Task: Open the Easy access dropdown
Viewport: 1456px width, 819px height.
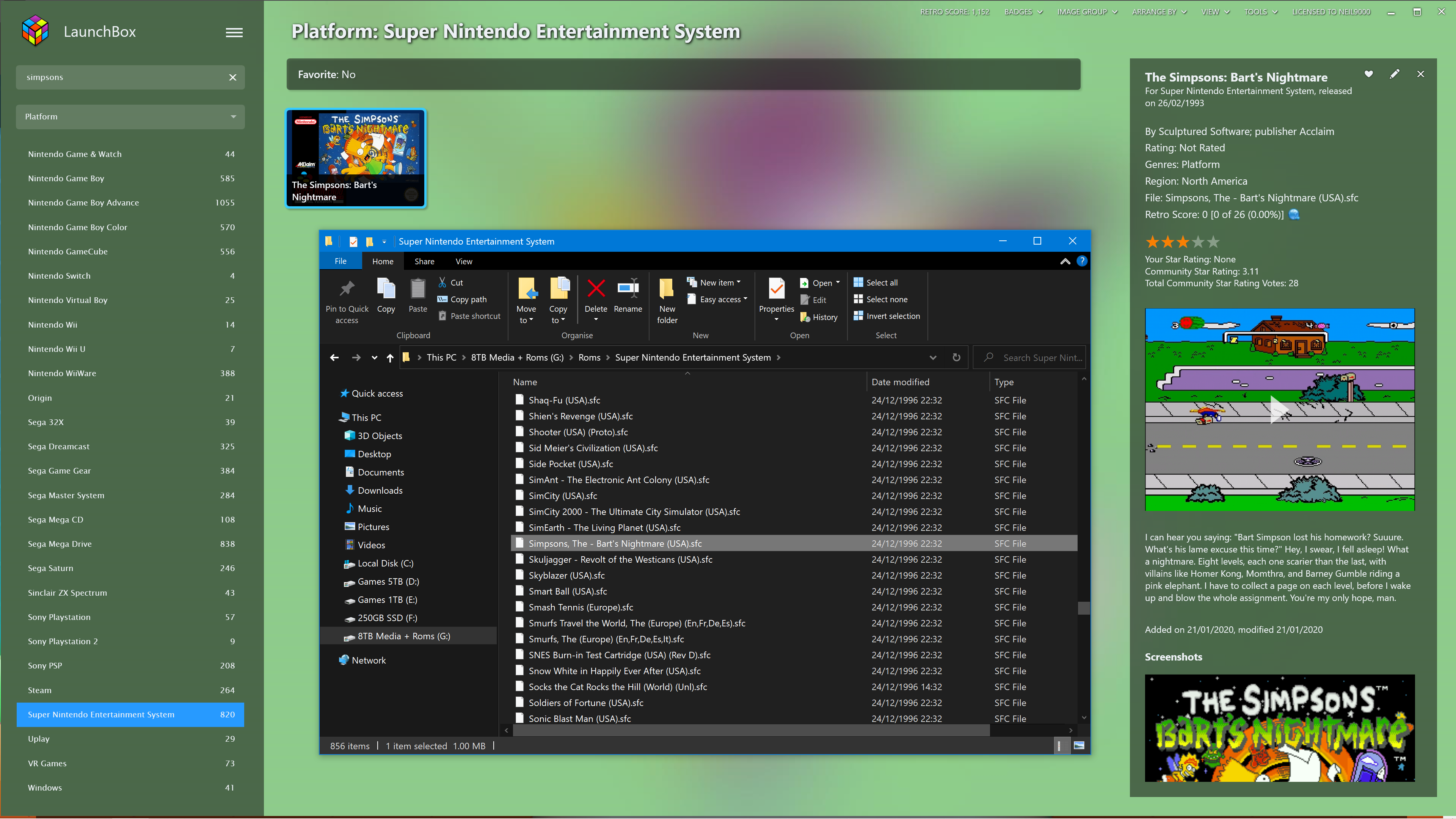Action: tap(717, 300)
